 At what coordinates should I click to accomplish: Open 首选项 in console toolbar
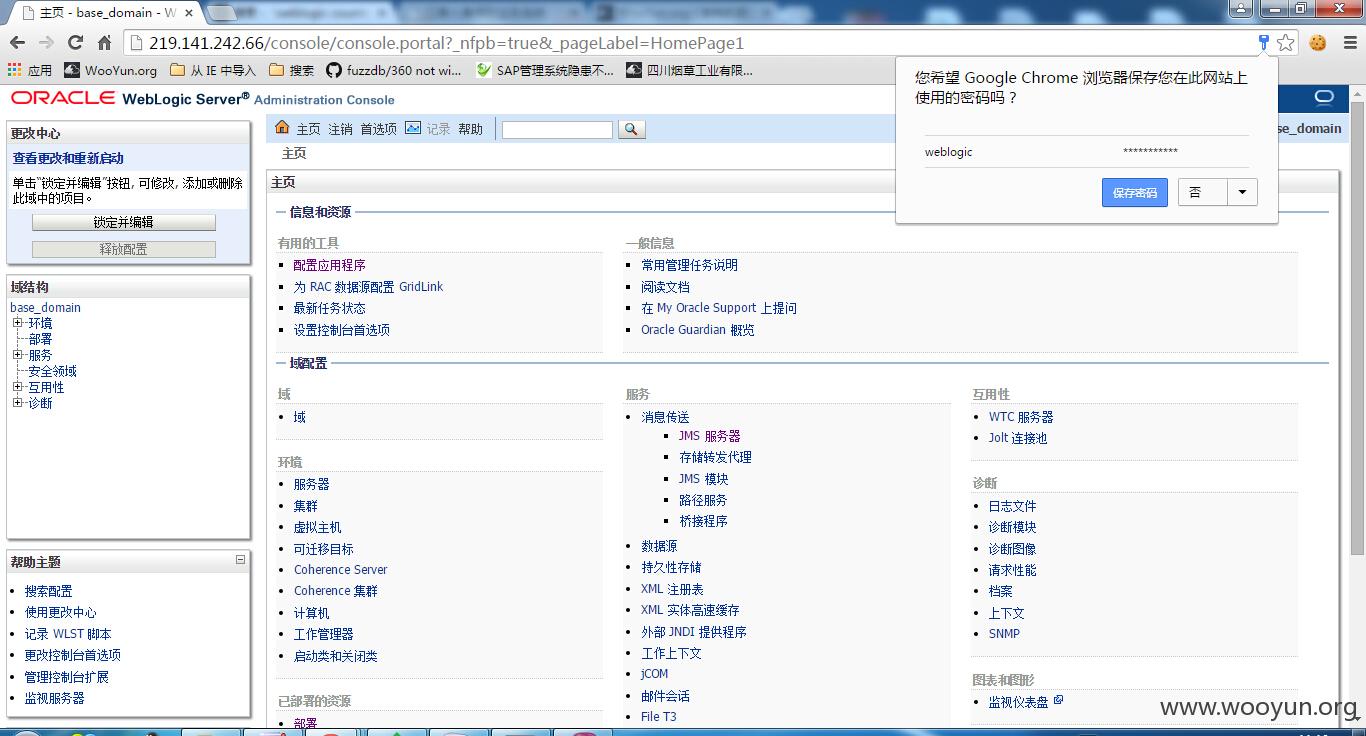pos(378,129)
